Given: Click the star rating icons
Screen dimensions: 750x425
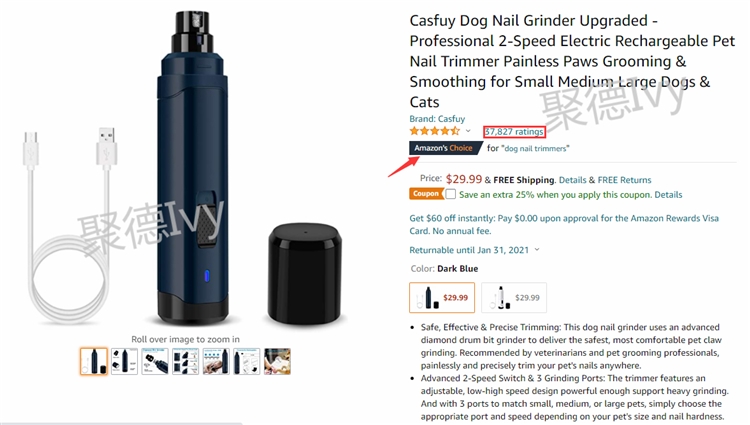Looking at the screenshot, I should [x=434, y=131].
